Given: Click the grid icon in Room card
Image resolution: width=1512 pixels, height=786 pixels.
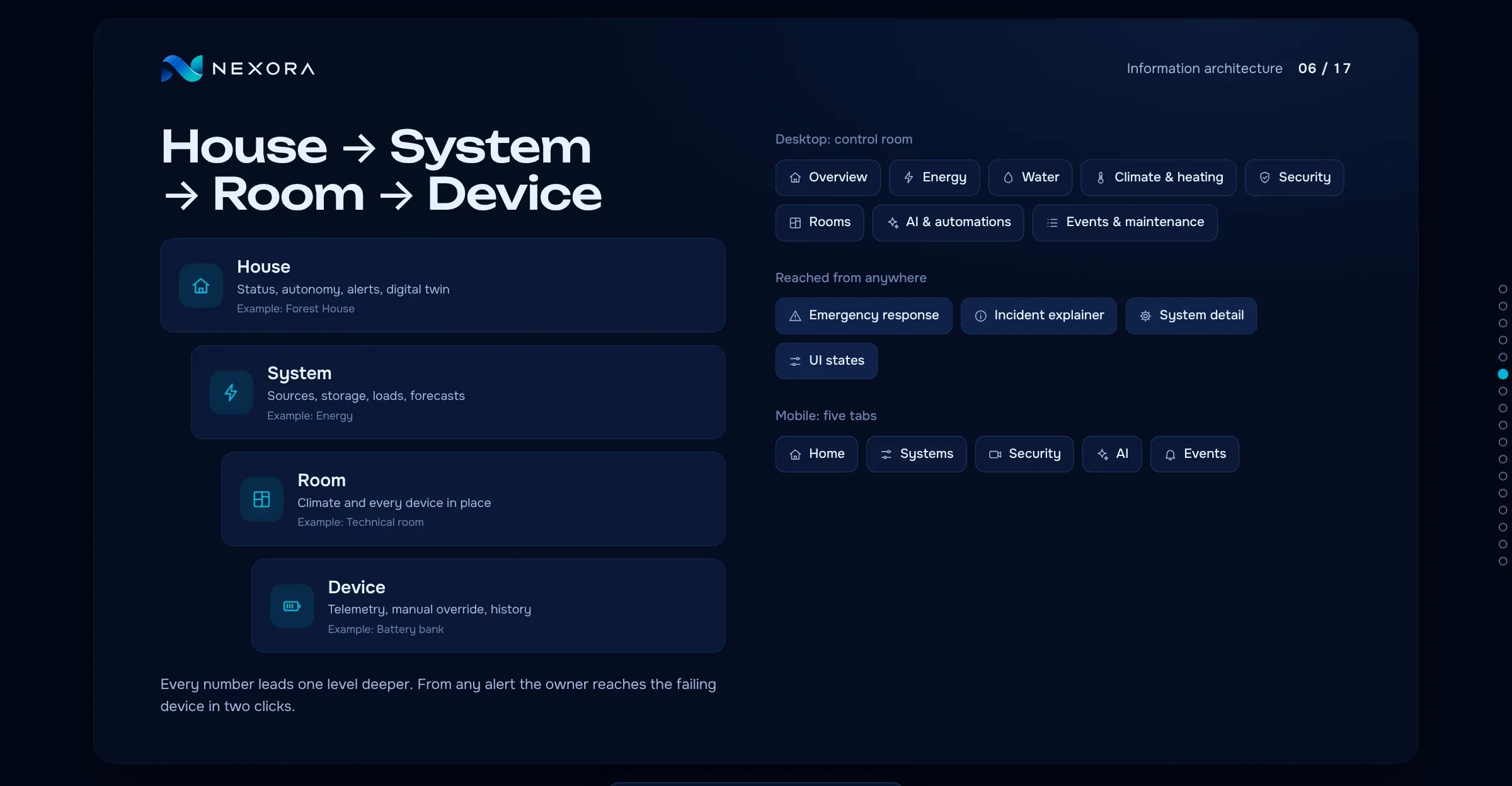Looking at the screenshot, I should (x=261, y=499).
